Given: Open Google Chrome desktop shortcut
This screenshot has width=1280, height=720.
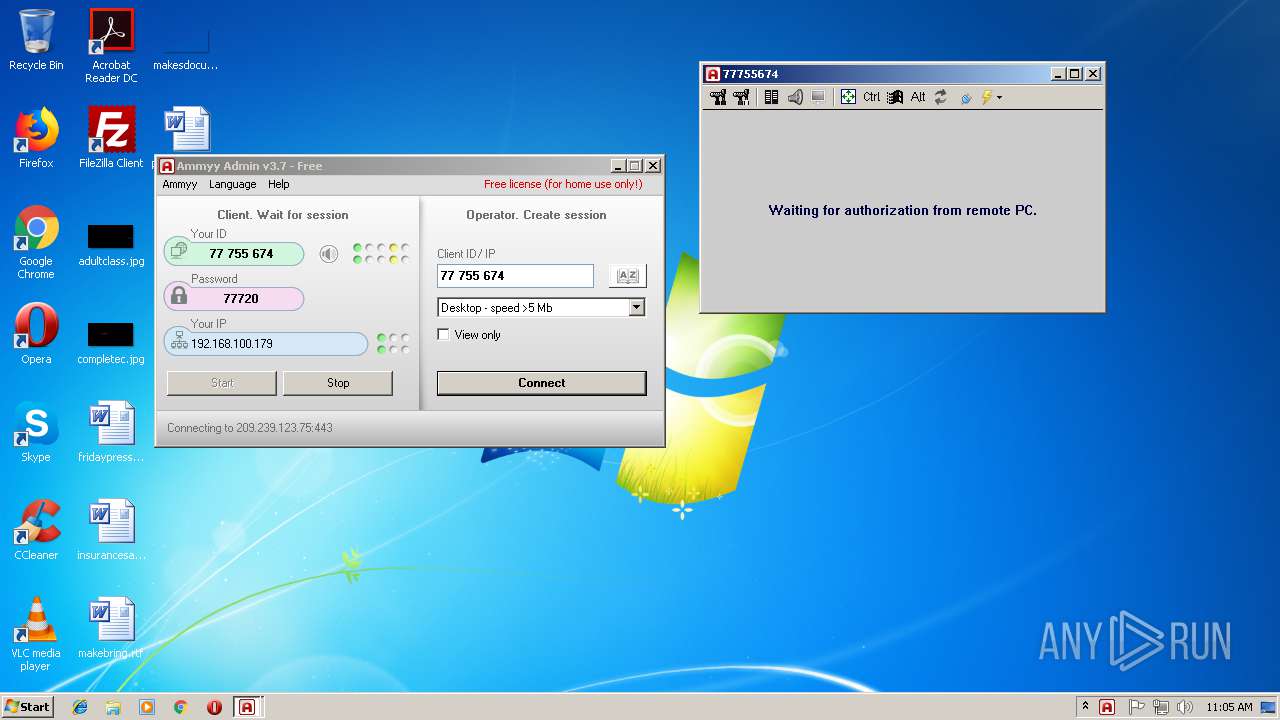Looking at the screenshot, I should click(x=36, y=243).
